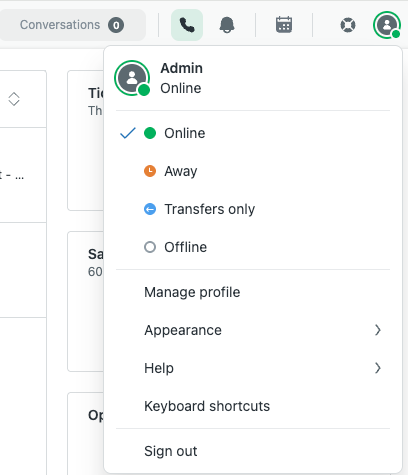
Task: Open the Conversations button
Action: (x=72, y=25)
